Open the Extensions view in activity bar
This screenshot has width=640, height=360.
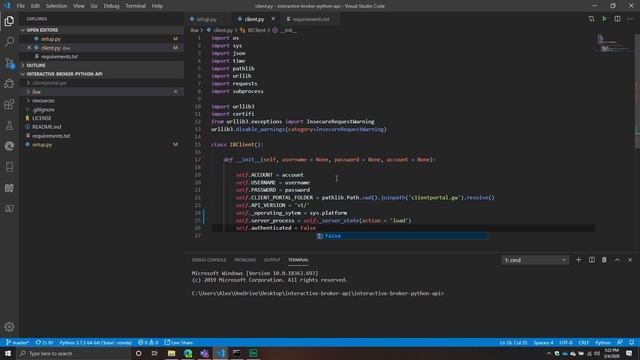click(x=9, y=104)
